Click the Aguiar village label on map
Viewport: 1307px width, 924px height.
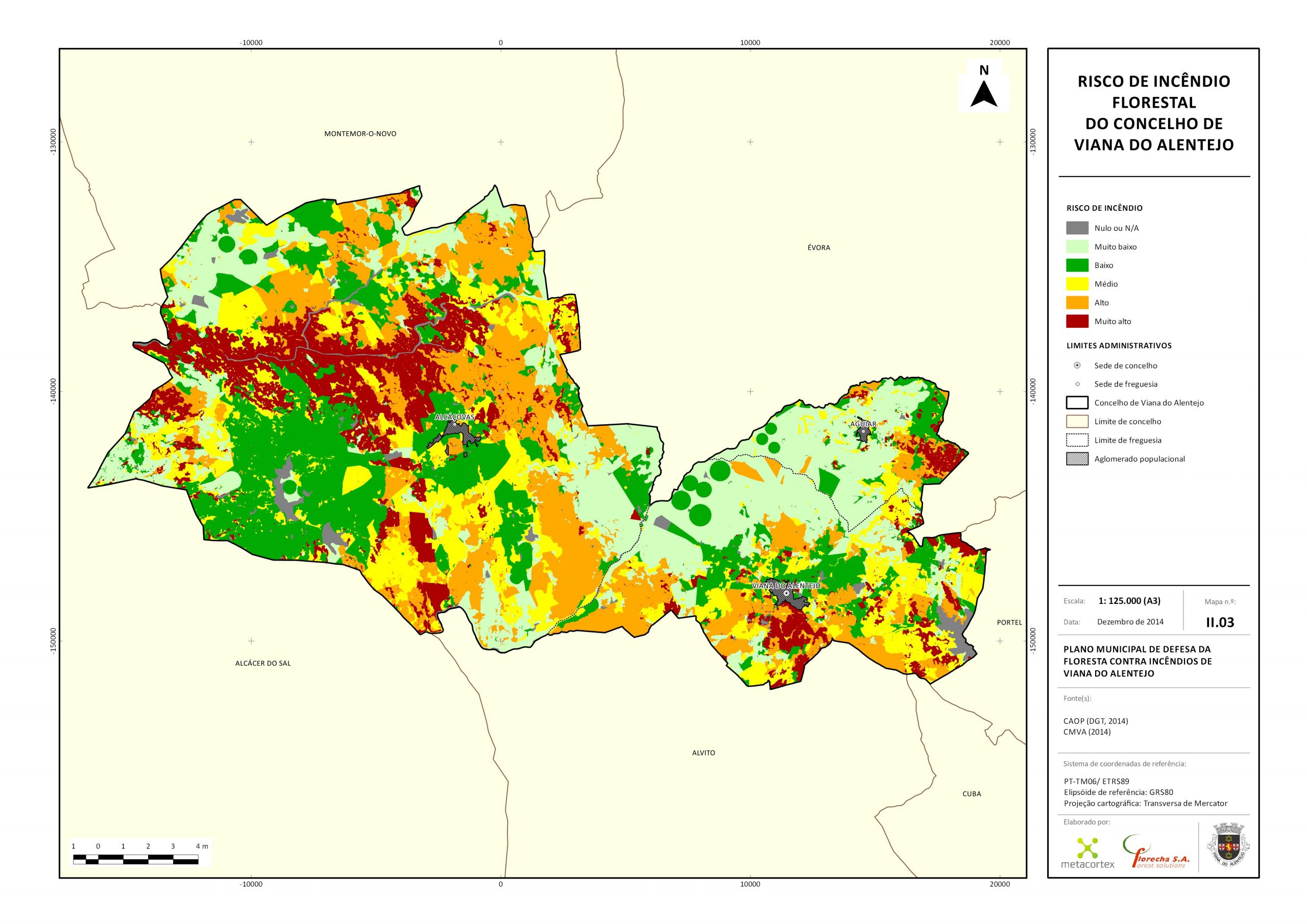[863, 424]
